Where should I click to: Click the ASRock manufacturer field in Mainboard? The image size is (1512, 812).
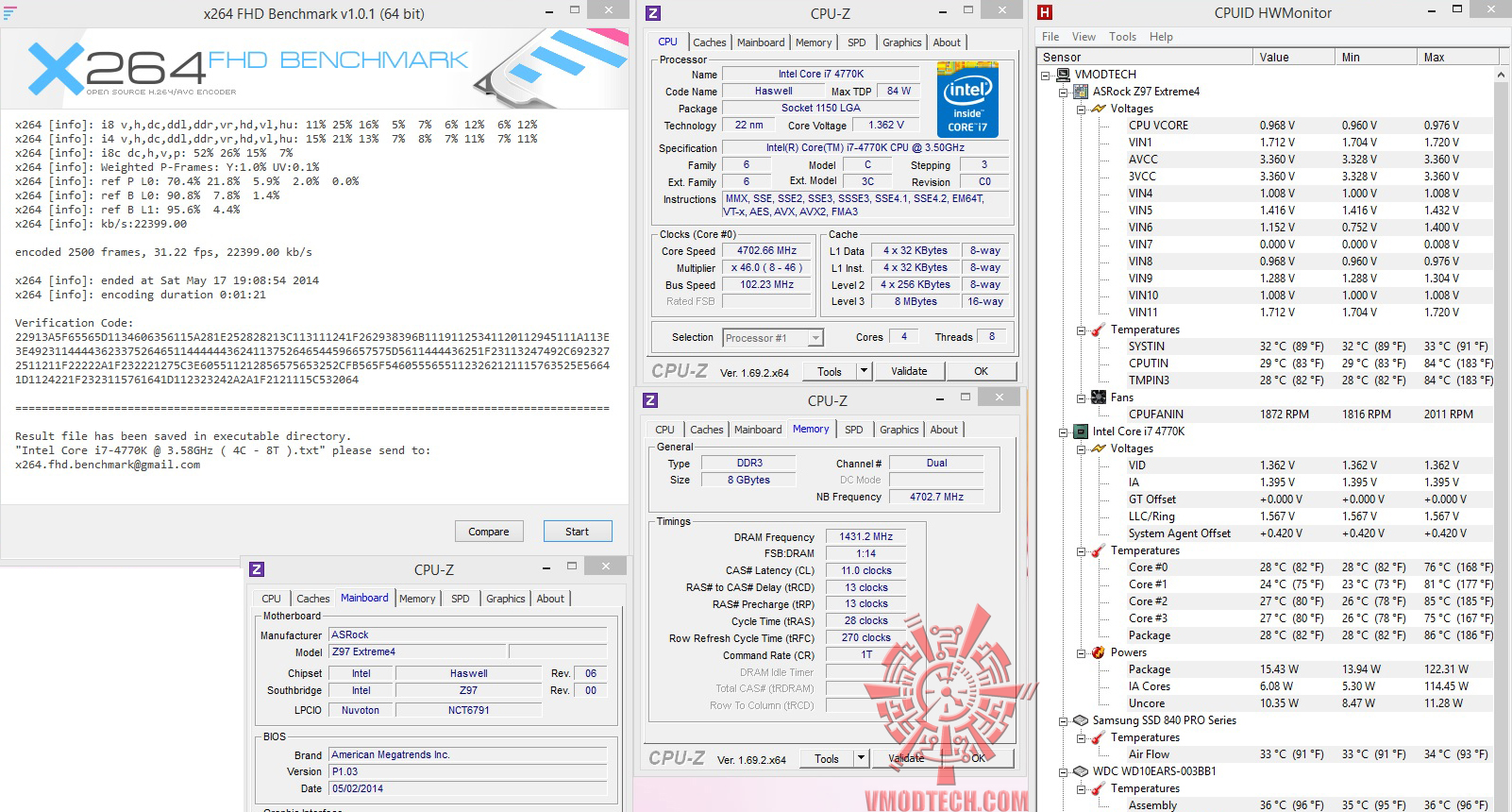coord(467,634)
